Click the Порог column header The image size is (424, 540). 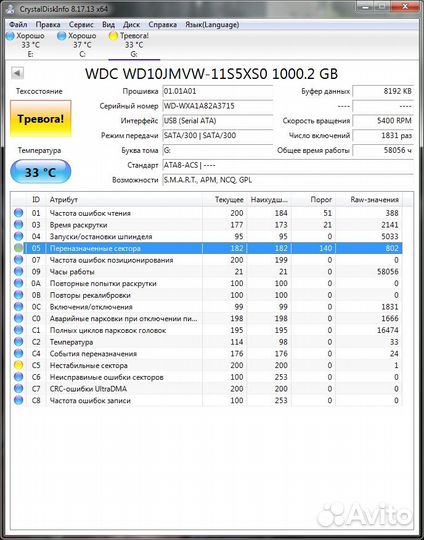pos(314,199)
